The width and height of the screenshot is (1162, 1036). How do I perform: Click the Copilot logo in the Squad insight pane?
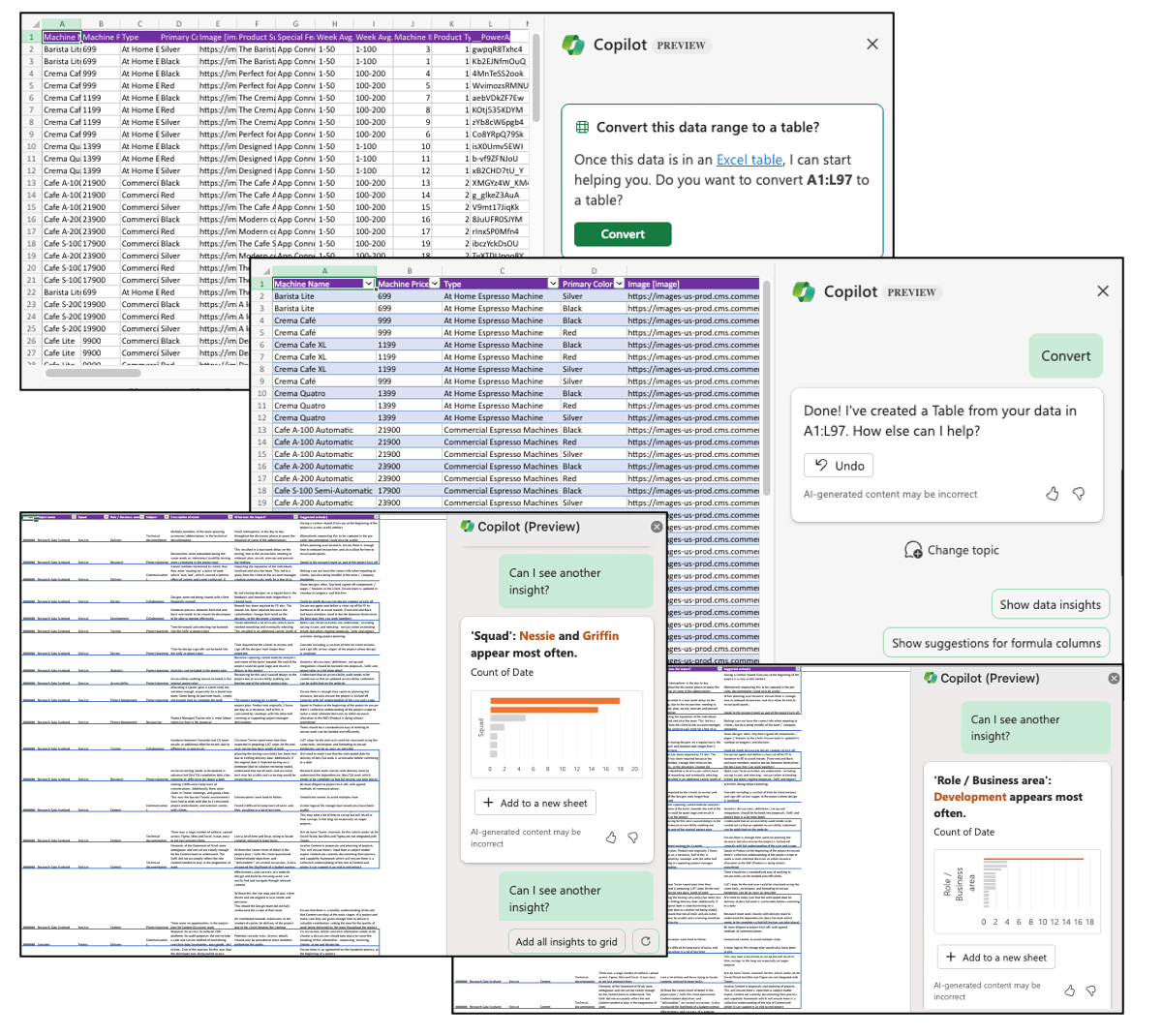point(468,526)
